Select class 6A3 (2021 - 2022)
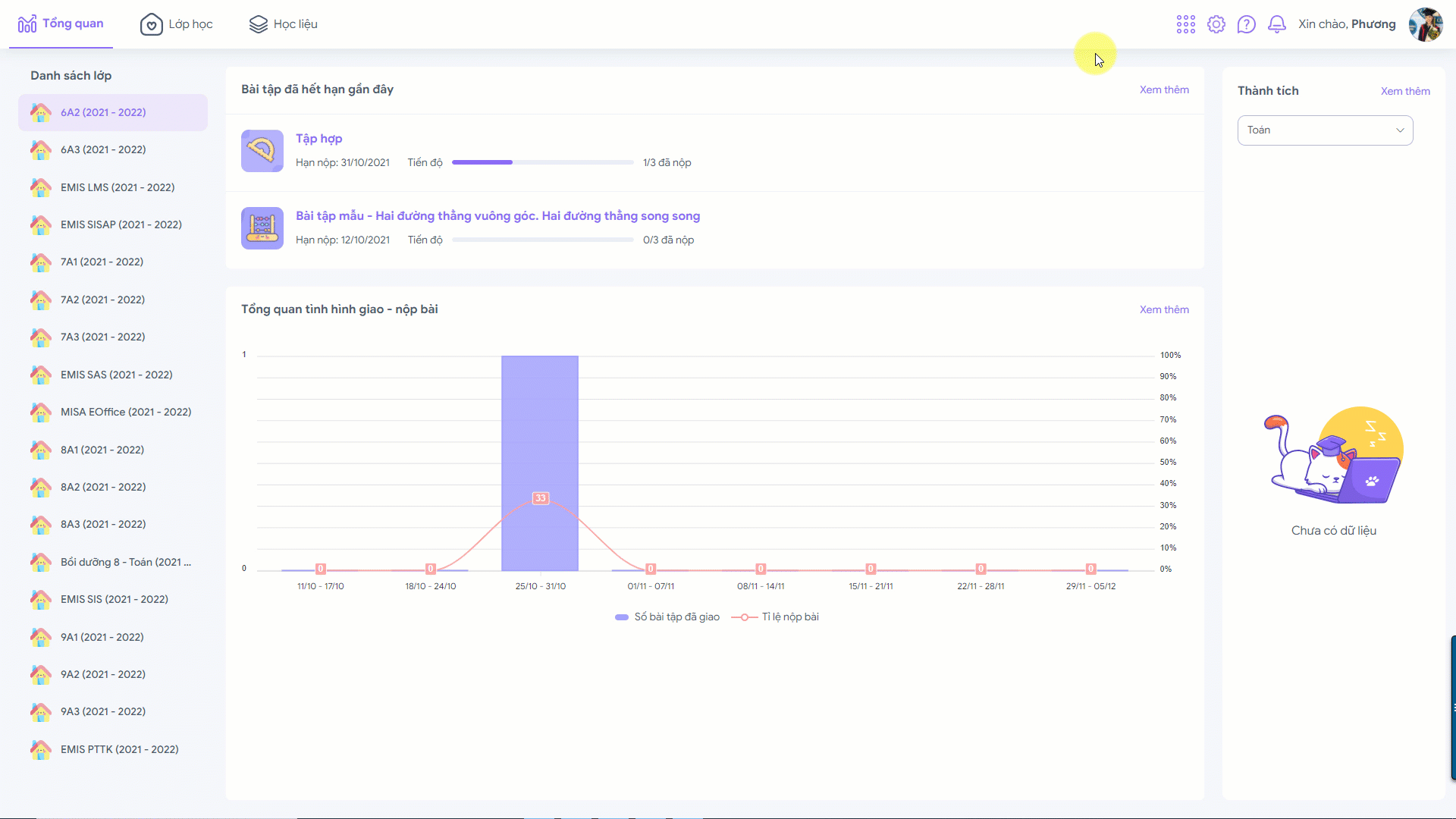Viewport: 1456px width, 819px height. point(103,150)
